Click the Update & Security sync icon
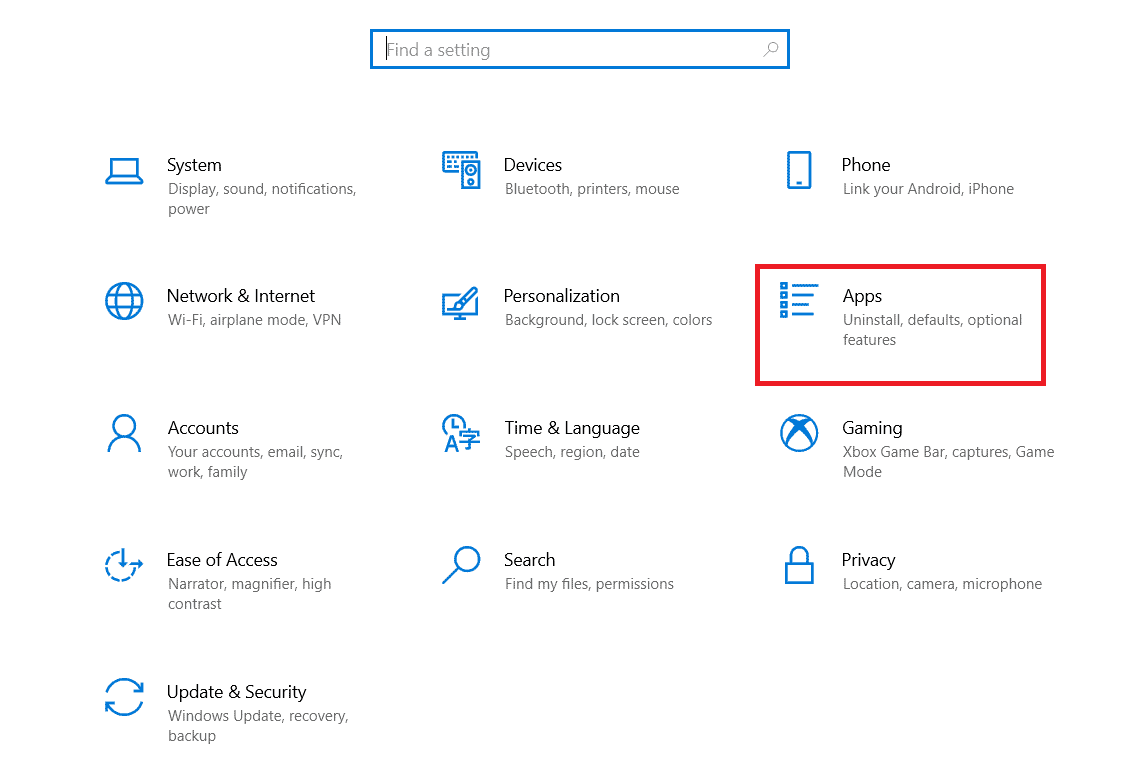This screenshot has width=1132, height=760. pos(124,697)
